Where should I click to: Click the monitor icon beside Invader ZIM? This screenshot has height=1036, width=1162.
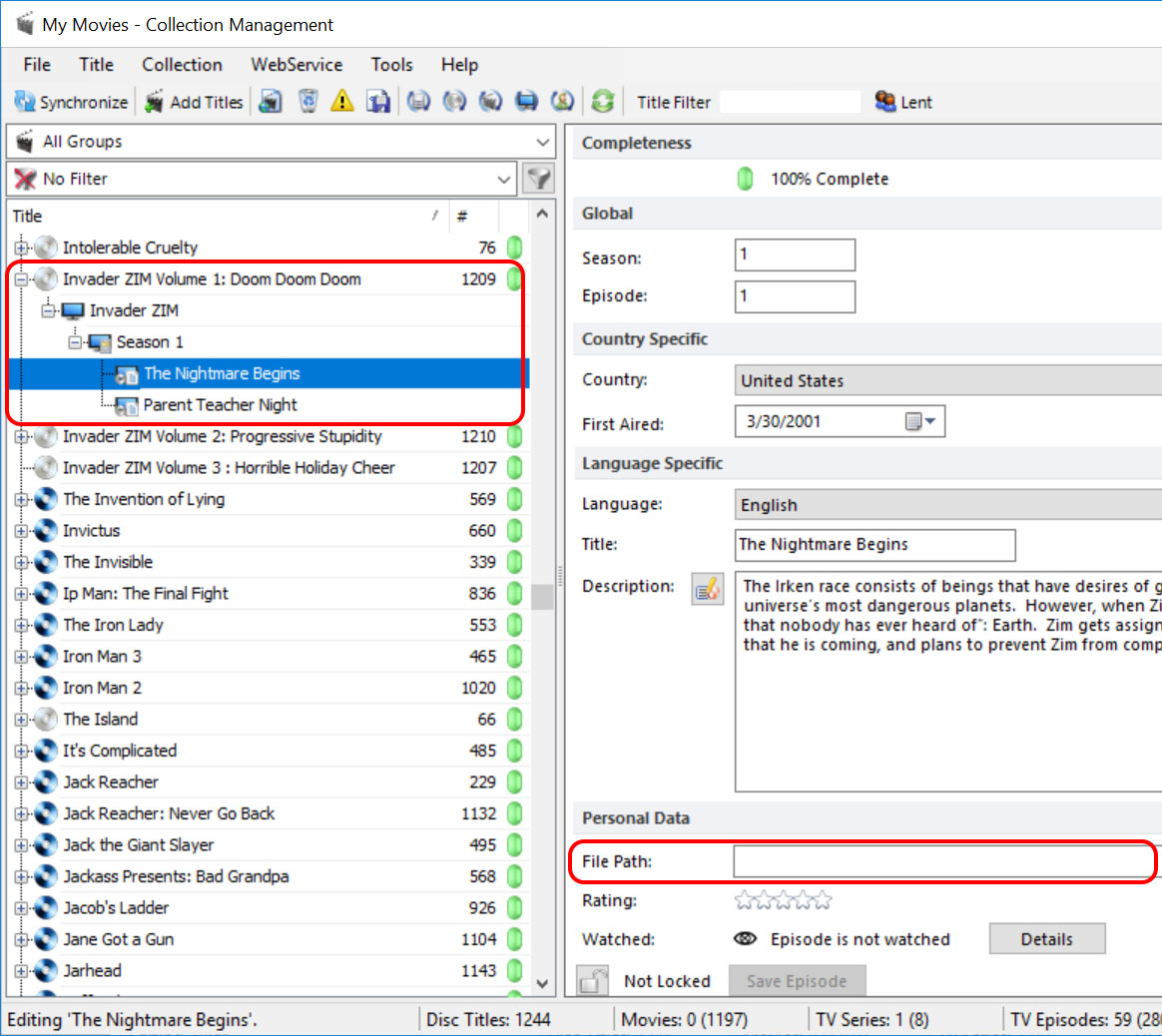[x=73, y=310]
